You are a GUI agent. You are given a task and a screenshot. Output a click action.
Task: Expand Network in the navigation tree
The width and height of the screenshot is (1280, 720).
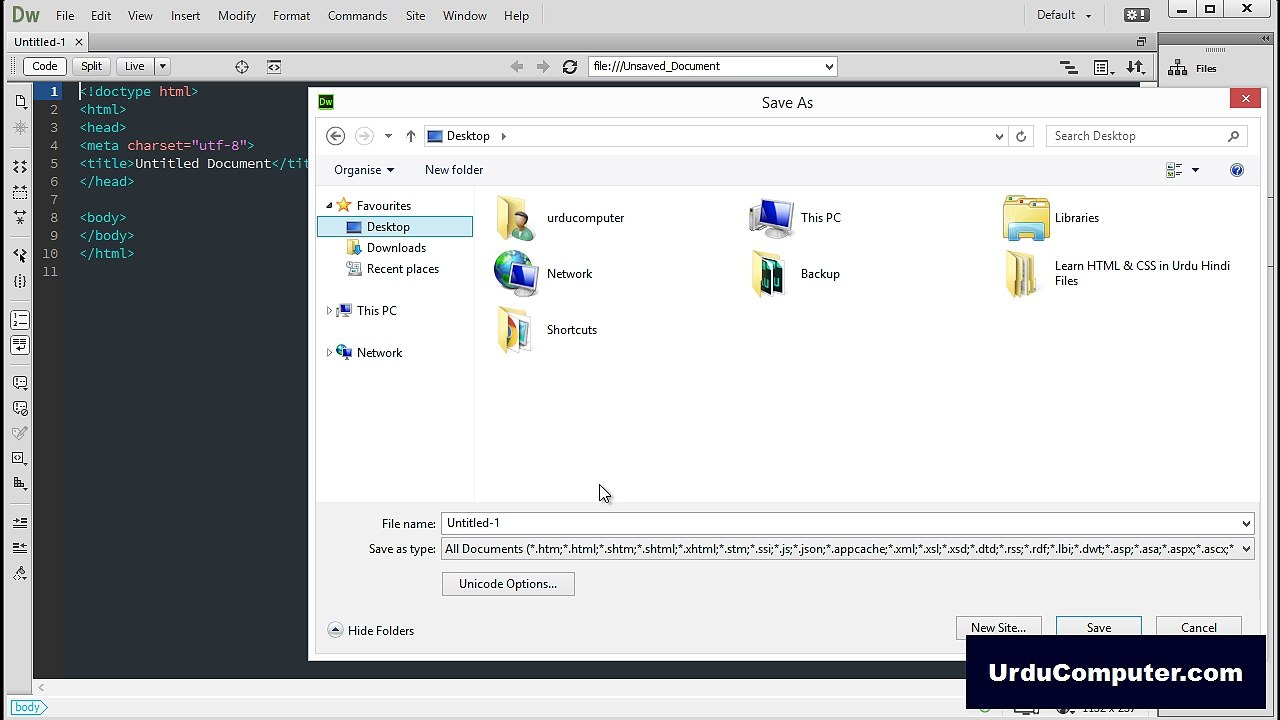click(x=329, y=353)
